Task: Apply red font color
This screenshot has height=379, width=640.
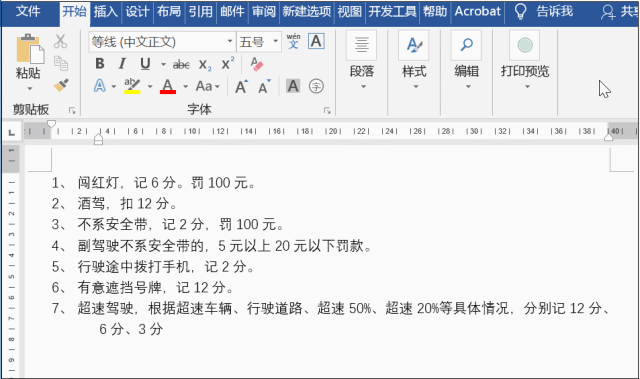Action: coord(168,86)
